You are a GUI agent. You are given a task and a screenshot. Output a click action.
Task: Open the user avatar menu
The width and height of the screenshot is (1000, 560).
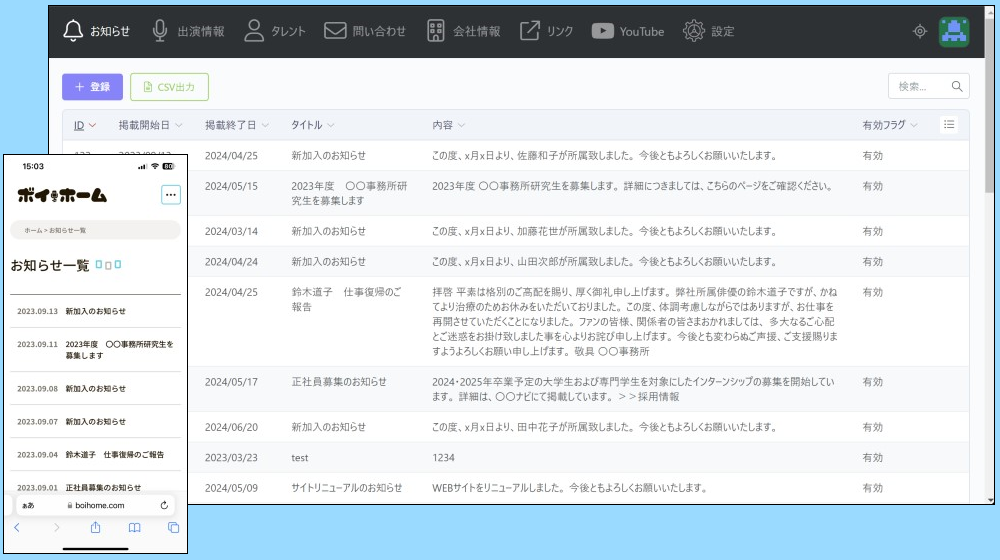[954, 32]
